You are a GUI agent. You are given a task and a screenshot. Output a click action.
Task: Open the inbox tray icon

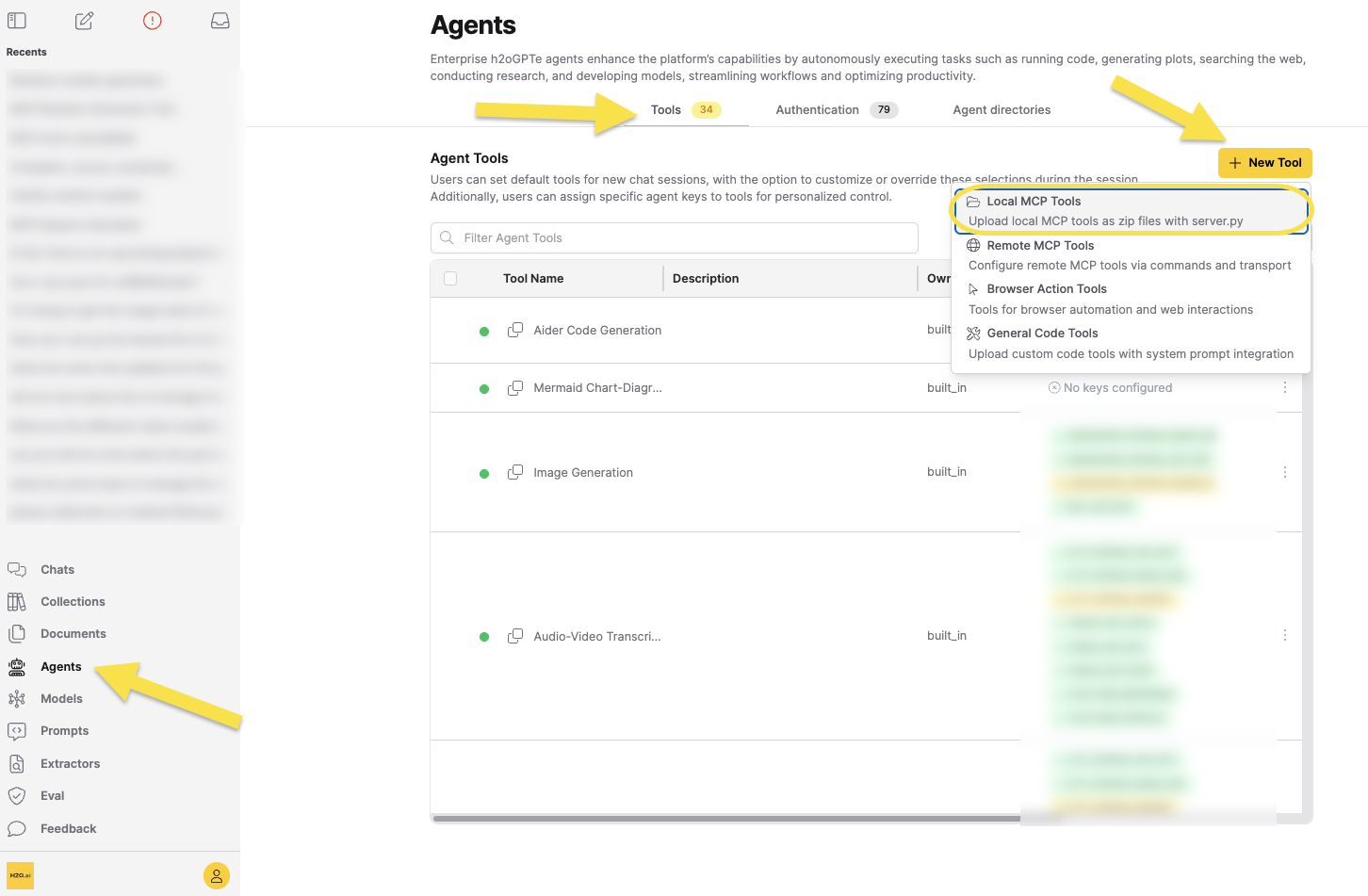[x=220, y=21]
